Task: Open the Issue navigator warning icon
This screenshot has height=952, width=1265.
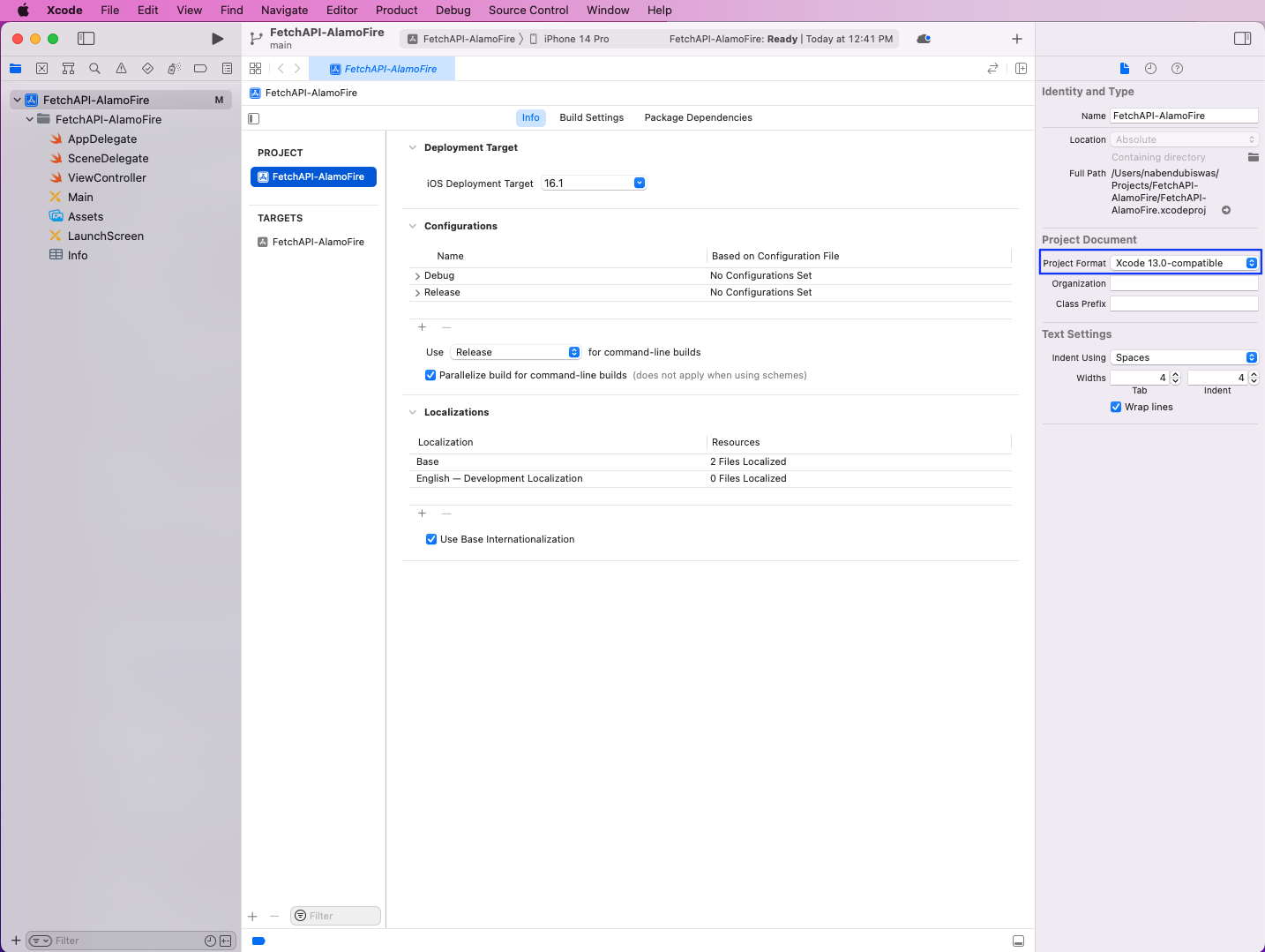Action: tap(121, 69)
